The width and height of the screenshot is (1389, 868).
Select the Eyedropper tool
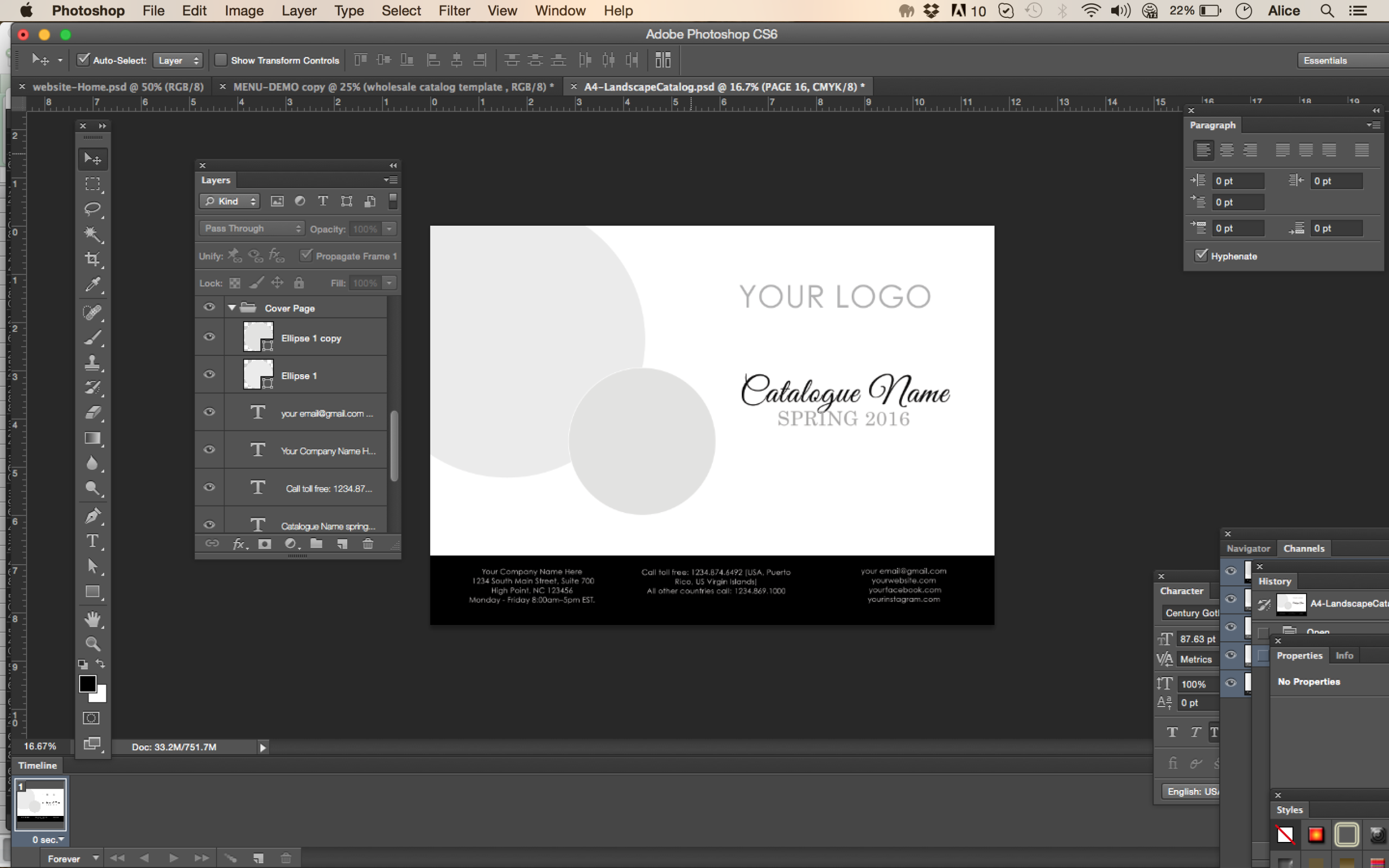coord(92,284)
